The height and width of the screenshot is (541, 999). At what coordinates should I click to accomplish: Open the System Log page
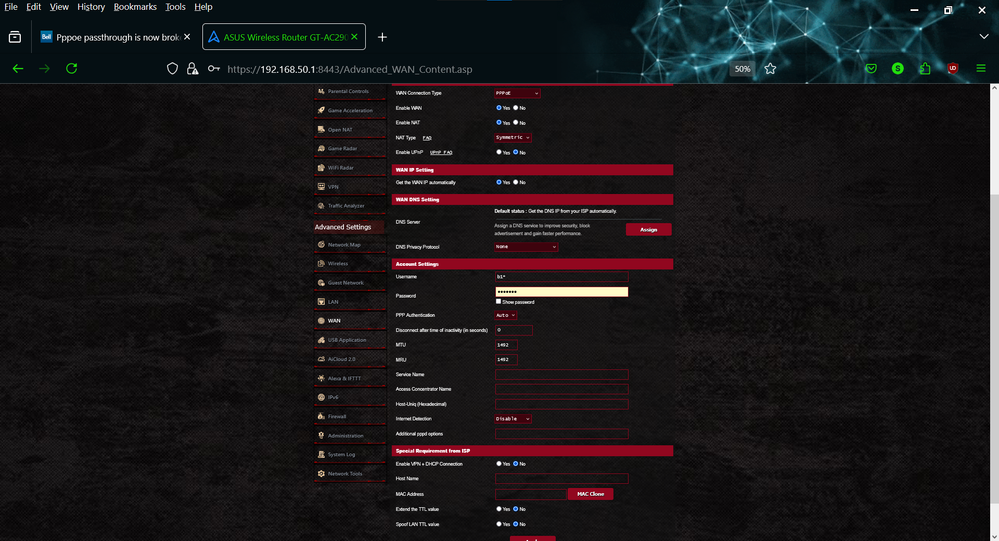[349, 454]
